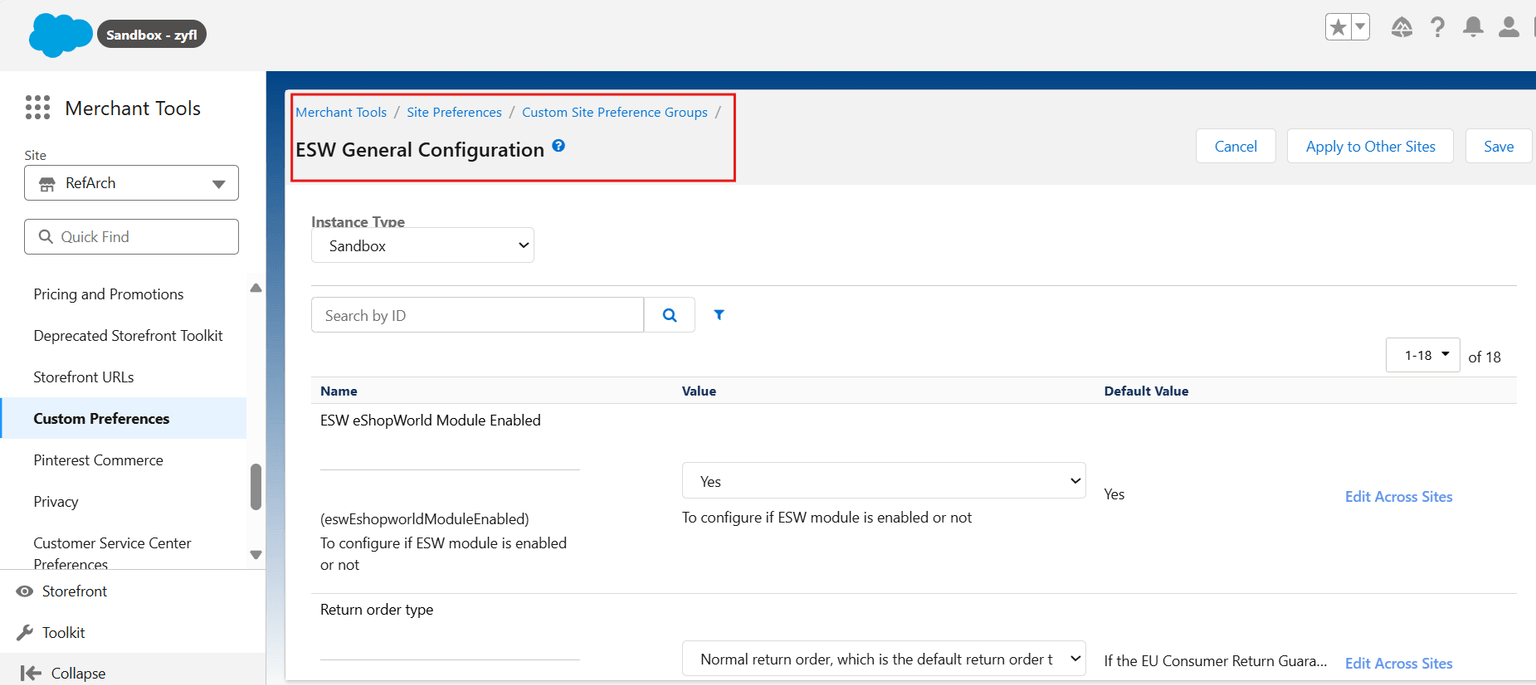
Task: Open Storefront URLs menu item
Action: tap(83, 377)
